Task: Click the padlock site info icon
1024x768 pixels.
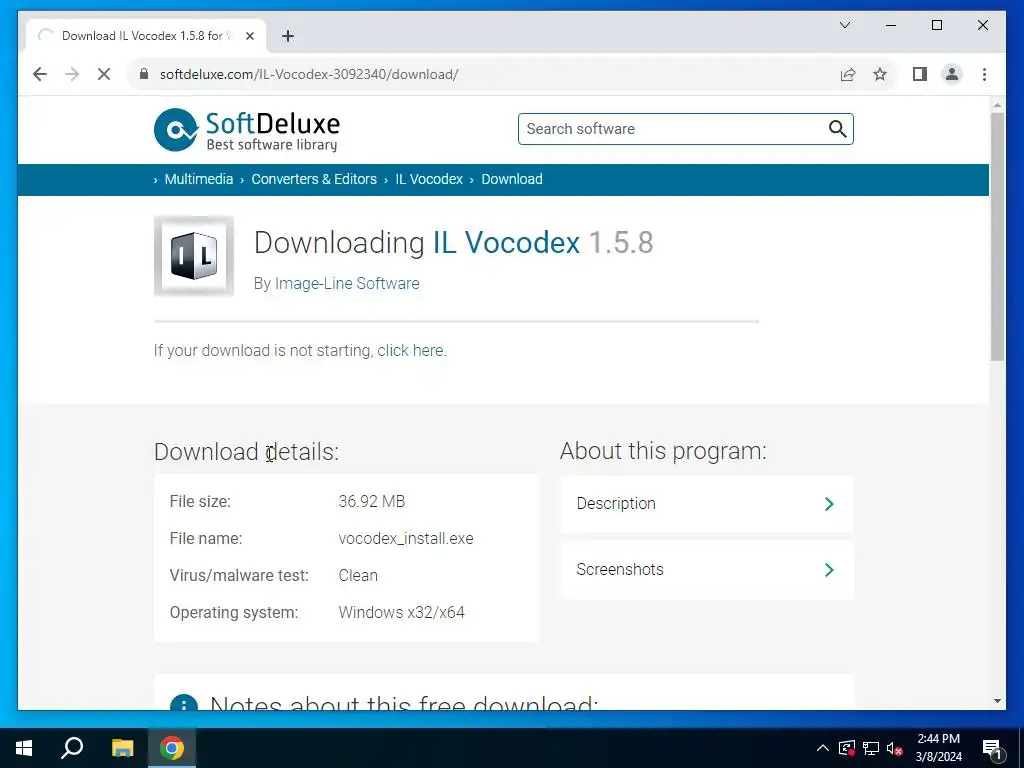Action: 144,74
